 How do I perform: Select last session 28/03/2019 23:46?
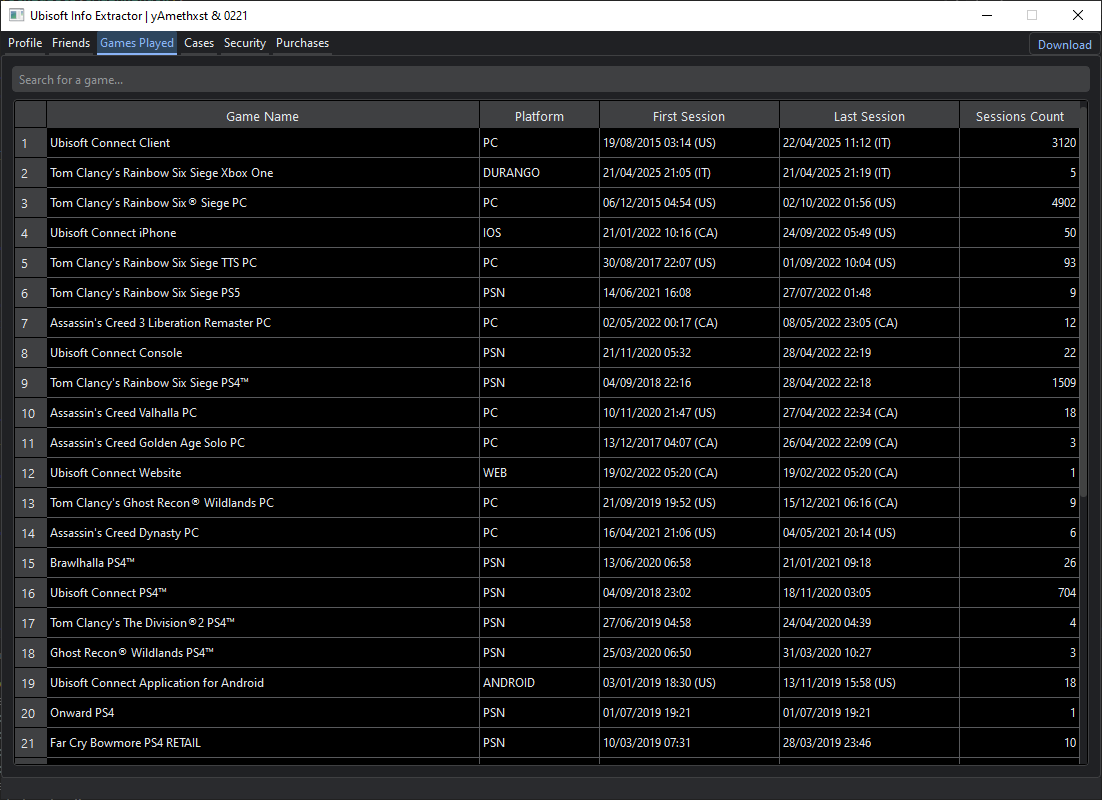pyautogui.click(x=869, y=742)
